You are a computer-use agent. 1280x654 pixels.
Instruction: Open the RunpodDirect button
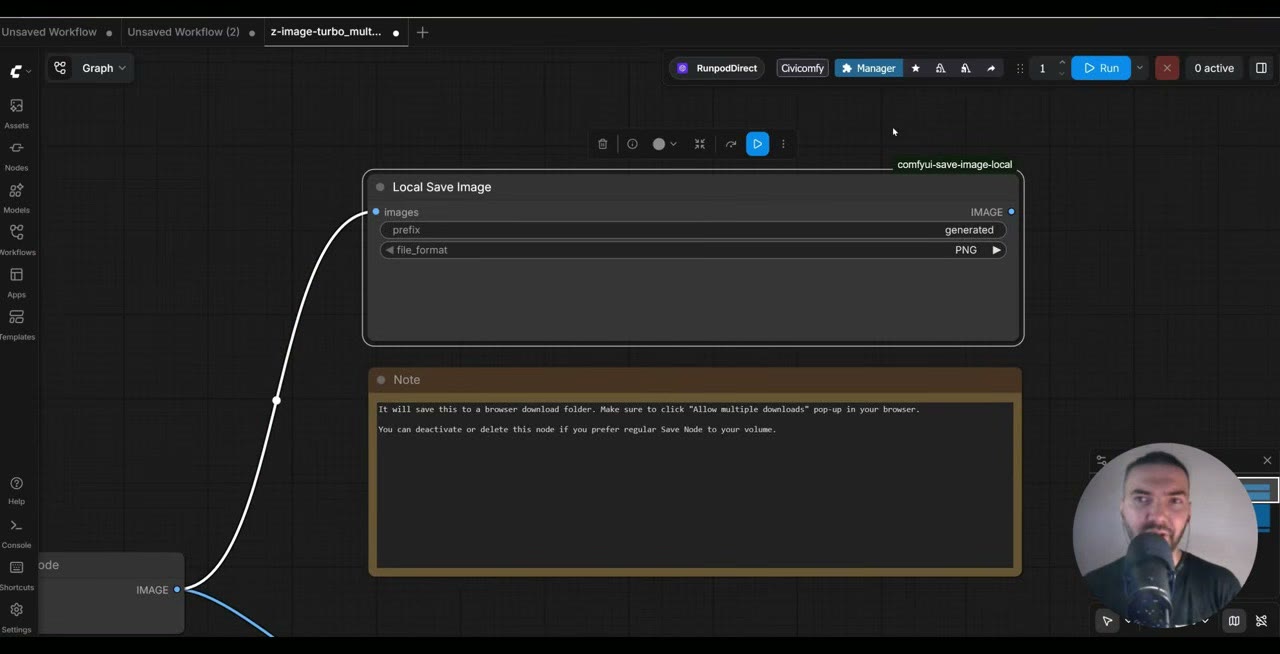pyautogui.click(x=717, y=68)
